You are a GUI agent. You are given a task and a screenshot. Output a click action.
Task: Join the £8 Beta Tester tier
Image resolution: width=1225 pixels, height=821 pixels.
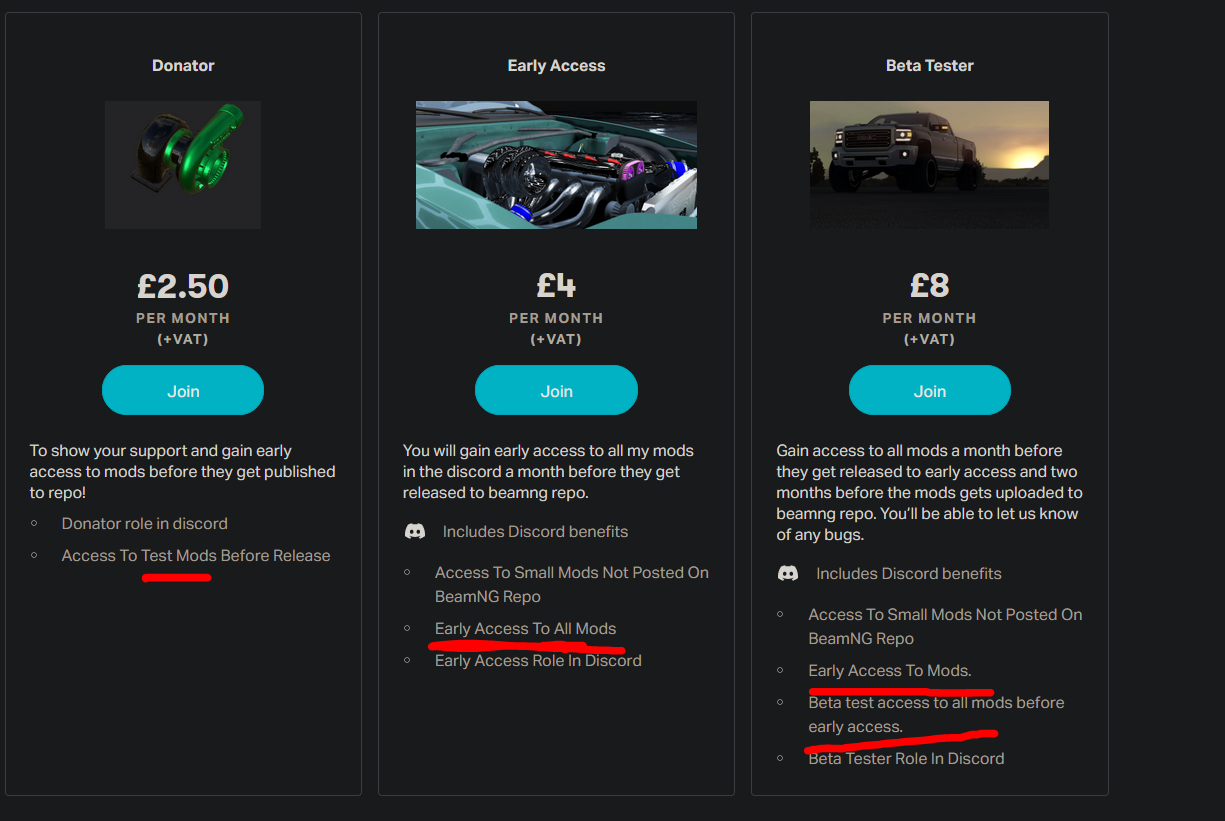click(x=929, y=391)
